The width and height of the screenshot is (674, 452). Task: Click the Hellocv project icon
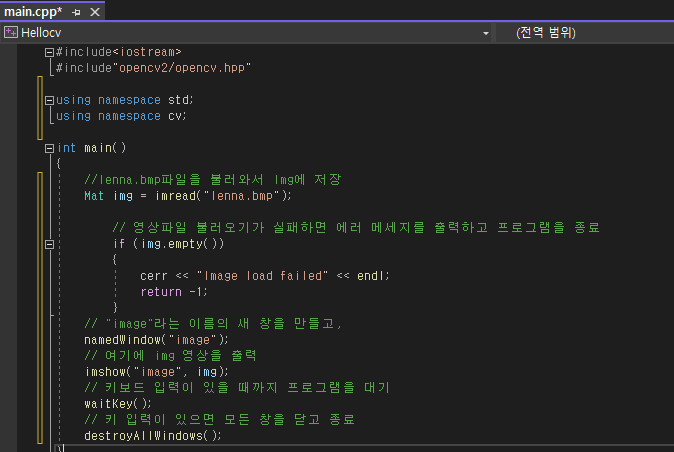click(x=11, y=32)
